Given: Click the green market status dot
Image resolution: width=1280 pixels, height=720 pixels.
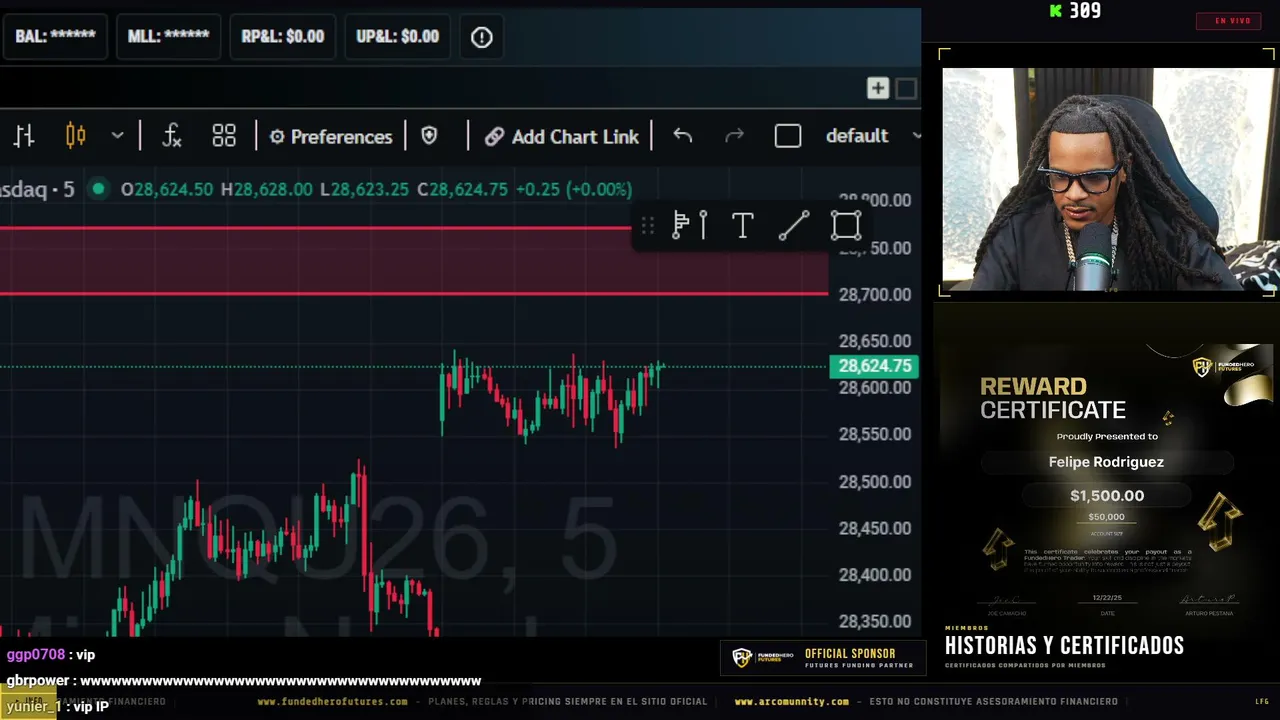Looking at the screenshot, I should (98, 189).
